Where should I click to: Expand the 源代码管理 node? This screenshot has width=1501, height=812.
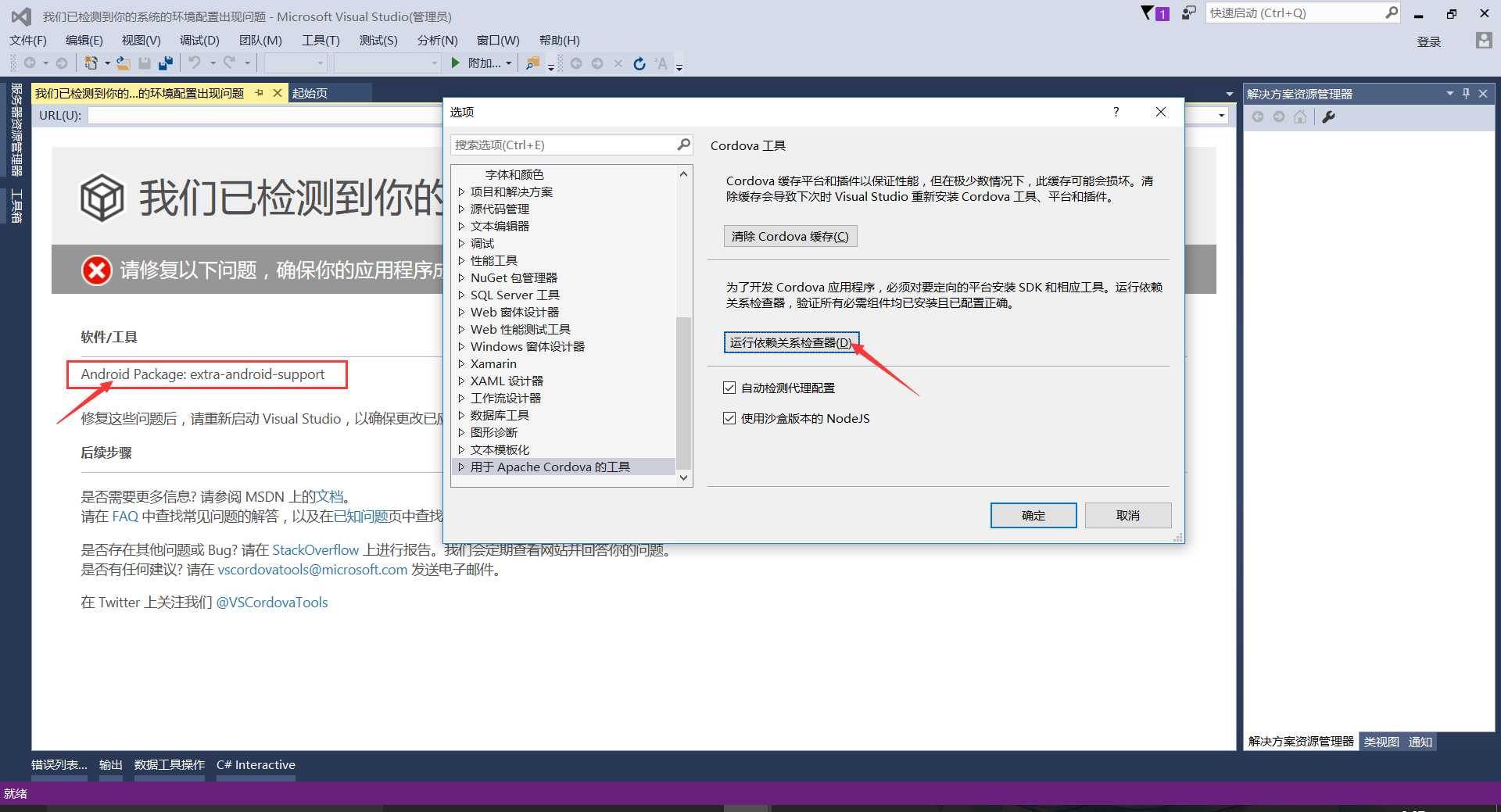pyautogui.click(x=461, y=209)
